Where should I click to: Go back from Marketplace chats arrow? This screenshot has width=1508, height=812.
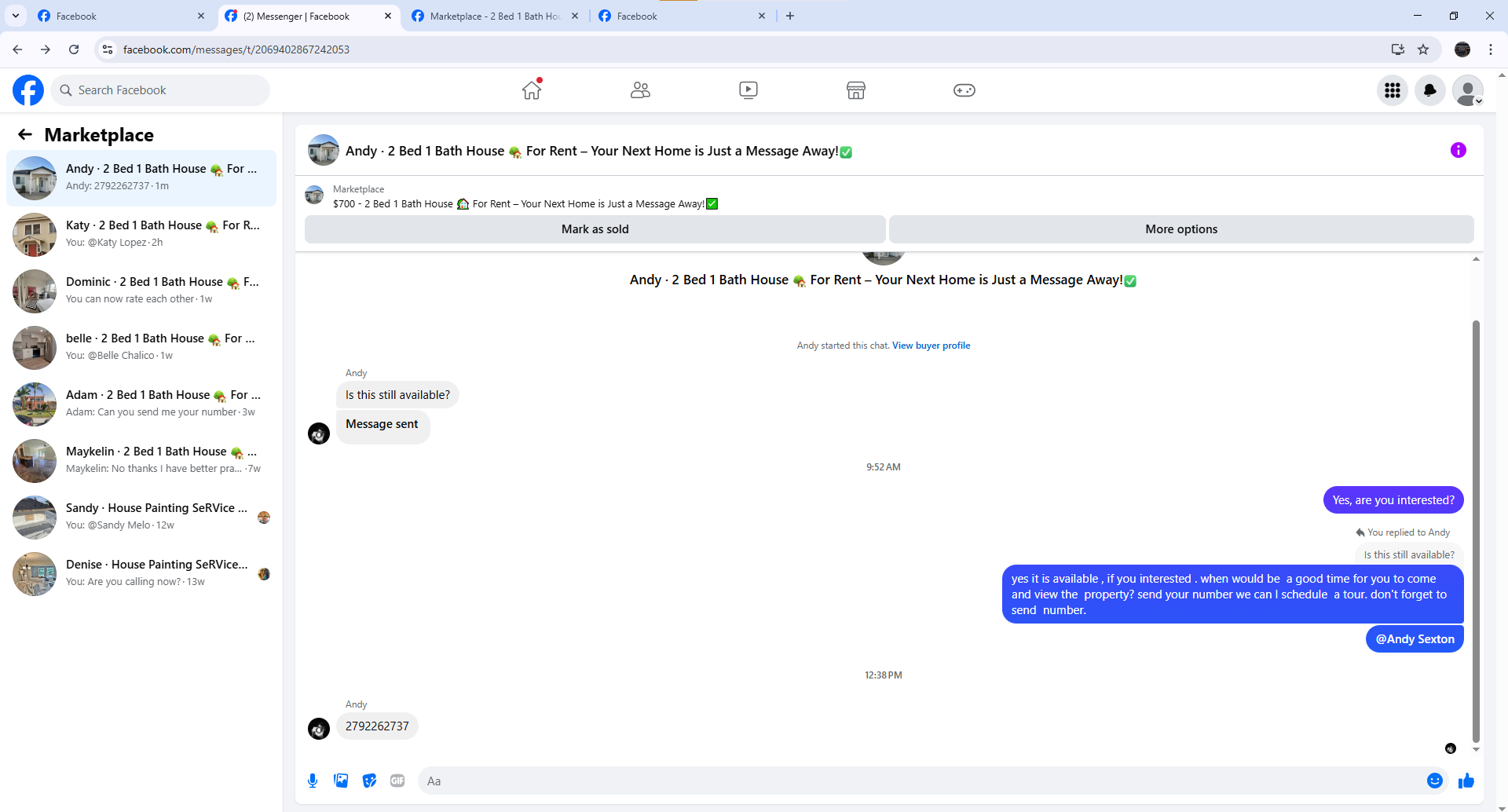pyautogui.click(x=25, y=134)
